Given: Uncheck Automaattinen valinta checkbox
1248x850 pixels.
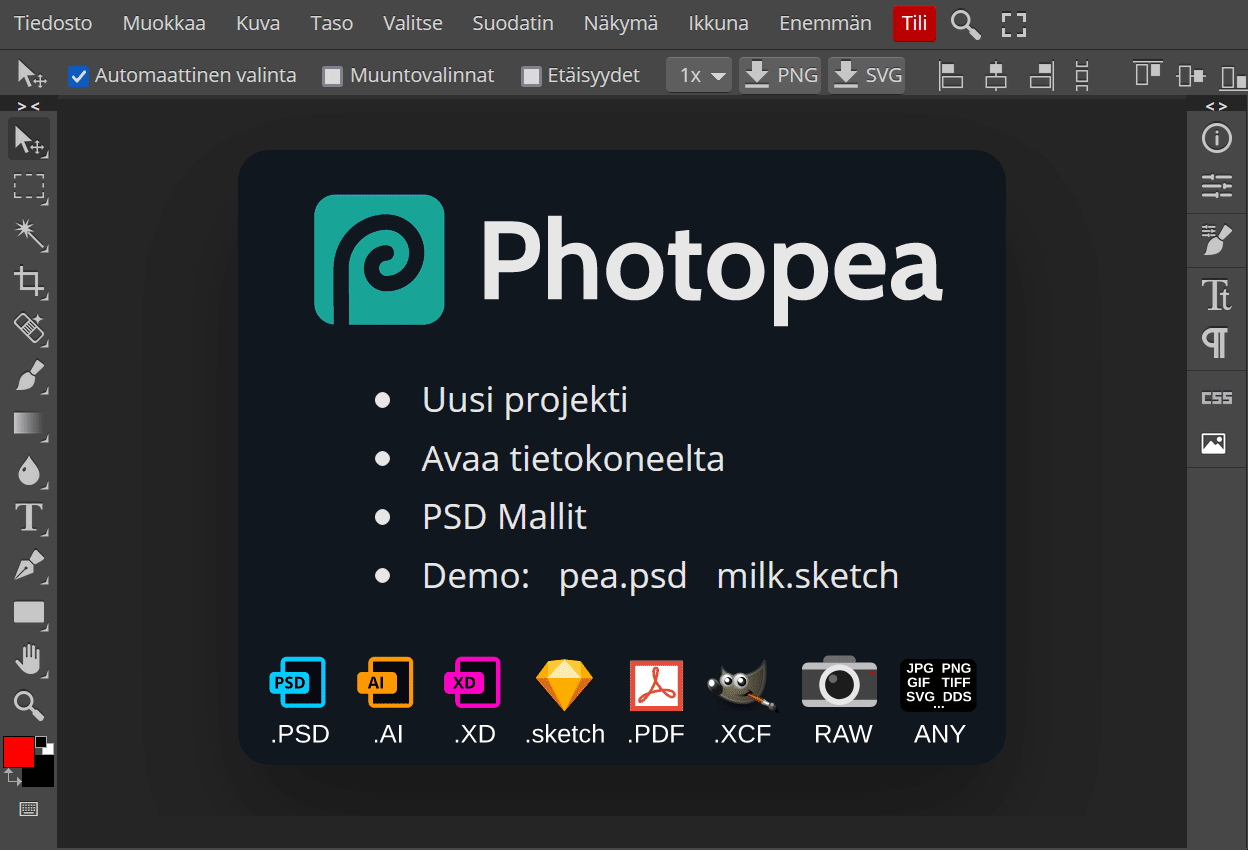Looking at the screenshot, I should (x=78, y=75).
